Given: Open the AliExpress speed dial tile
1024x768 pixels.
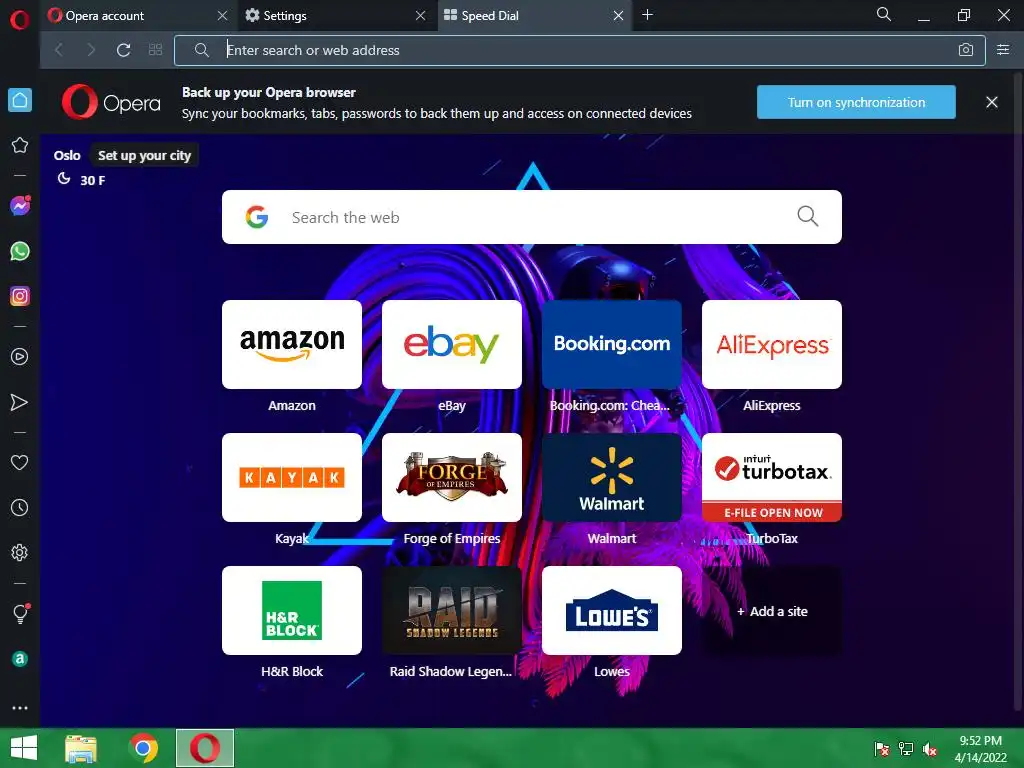Looking at the screenshot, I should [772, 344].
